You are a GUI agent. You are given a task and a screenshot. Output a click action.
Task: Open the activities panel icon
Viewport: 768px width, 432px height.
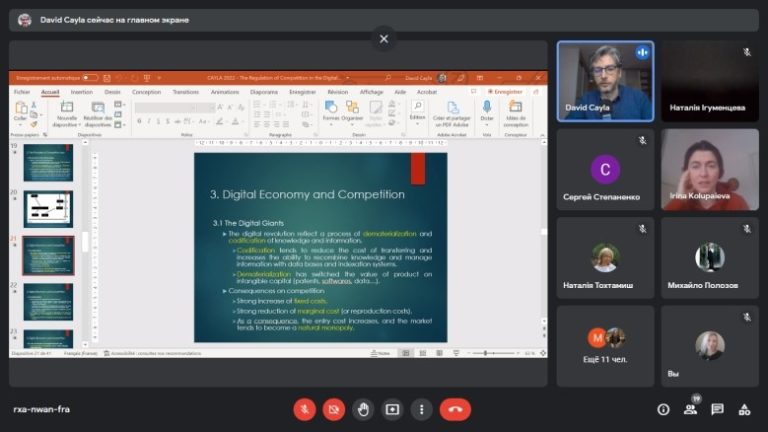[x=744, y=409]
